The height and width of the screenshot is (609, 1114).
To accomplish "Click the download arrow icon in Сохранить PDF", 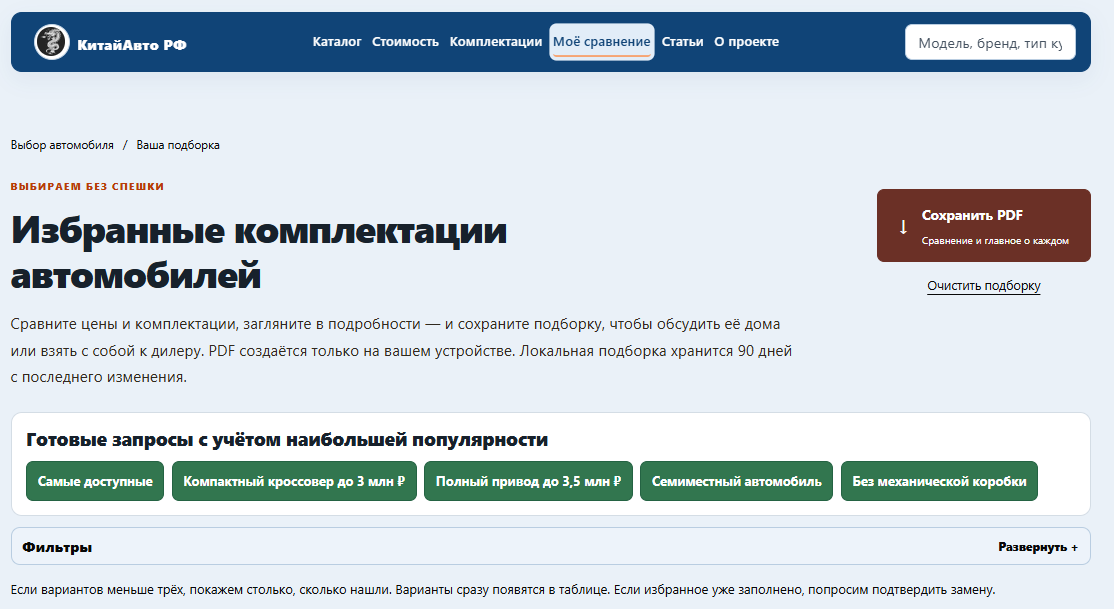I will [903, 227].
